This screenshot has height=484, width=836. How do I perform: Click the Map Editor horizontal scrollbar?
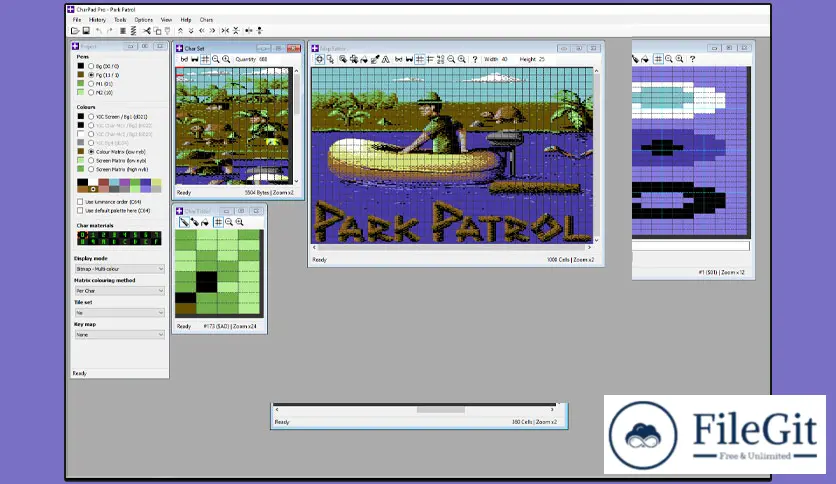(x=452, y=247)
